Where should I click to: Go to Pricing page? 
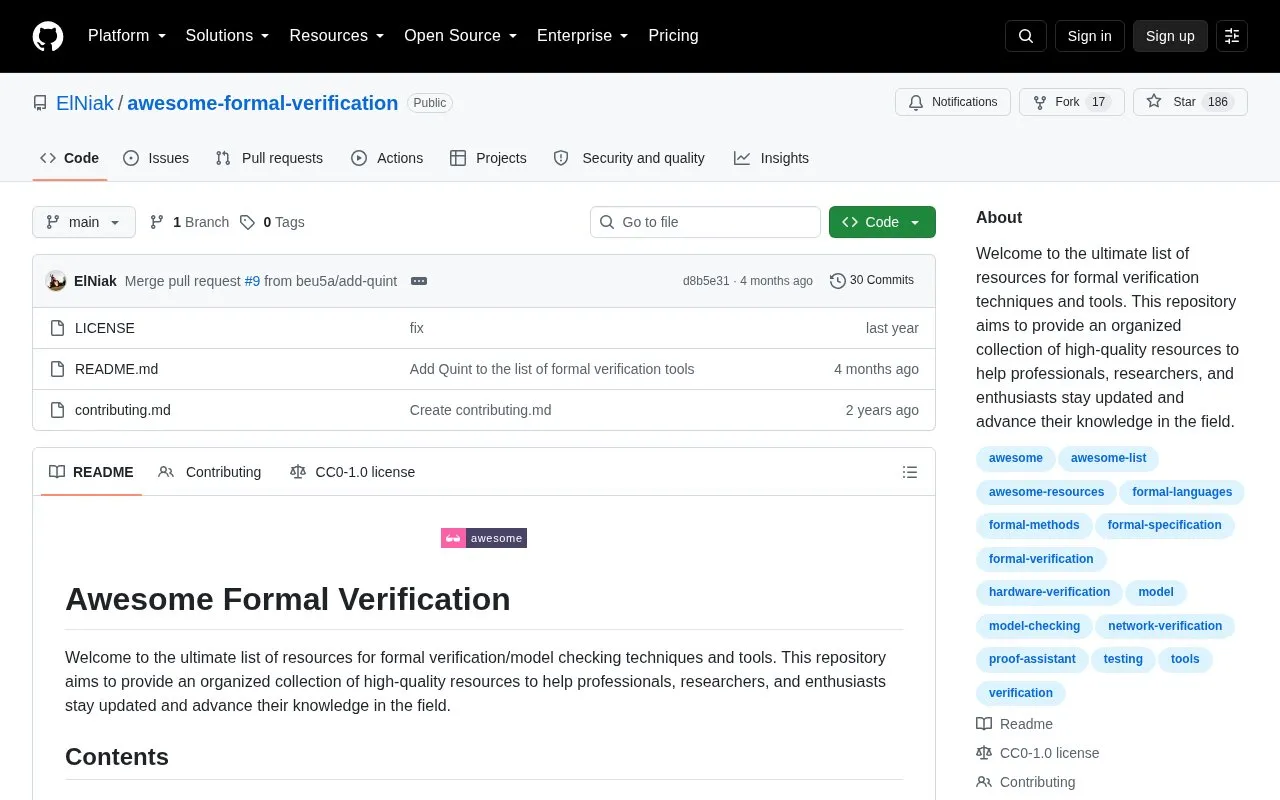673,36
